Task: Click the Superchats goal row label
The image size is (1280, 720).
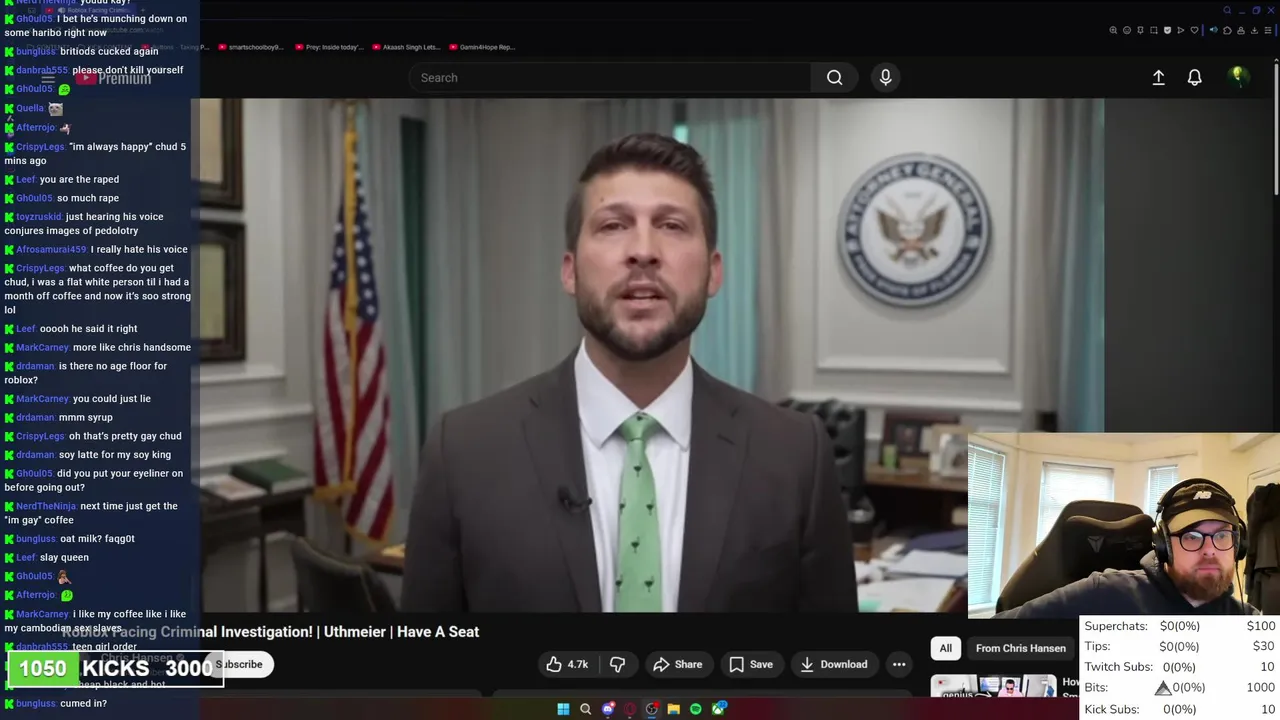Action: [1116, 626]
